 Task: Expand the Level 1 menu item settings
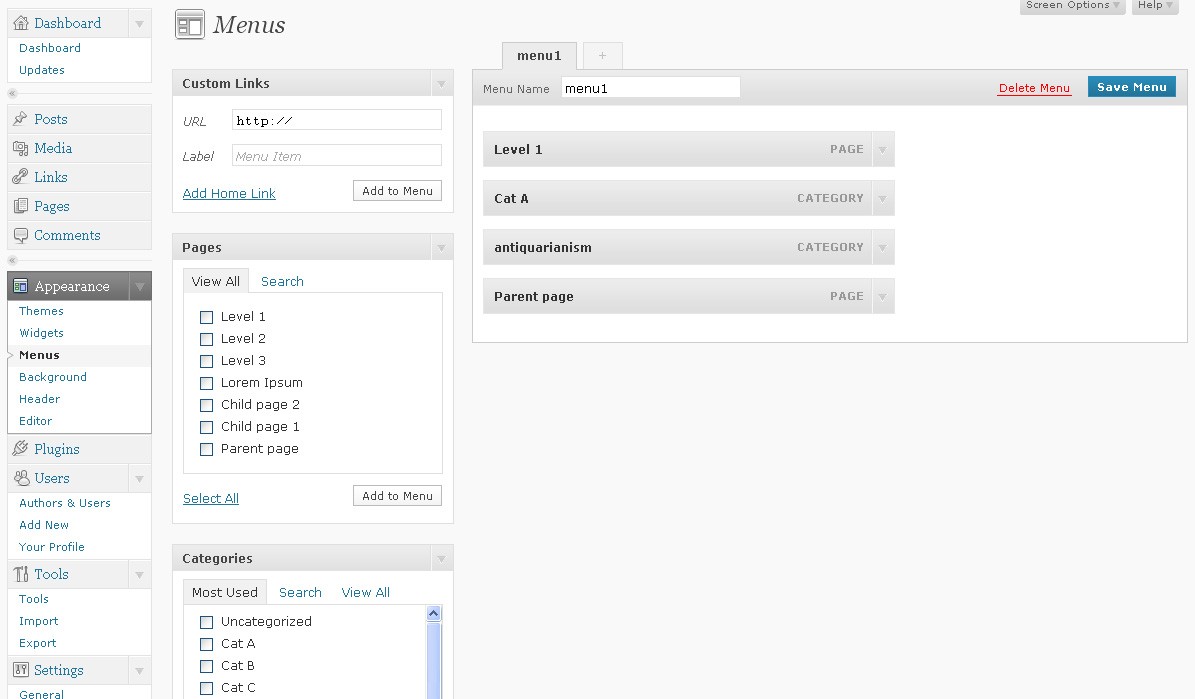click(x=882, y=149)
